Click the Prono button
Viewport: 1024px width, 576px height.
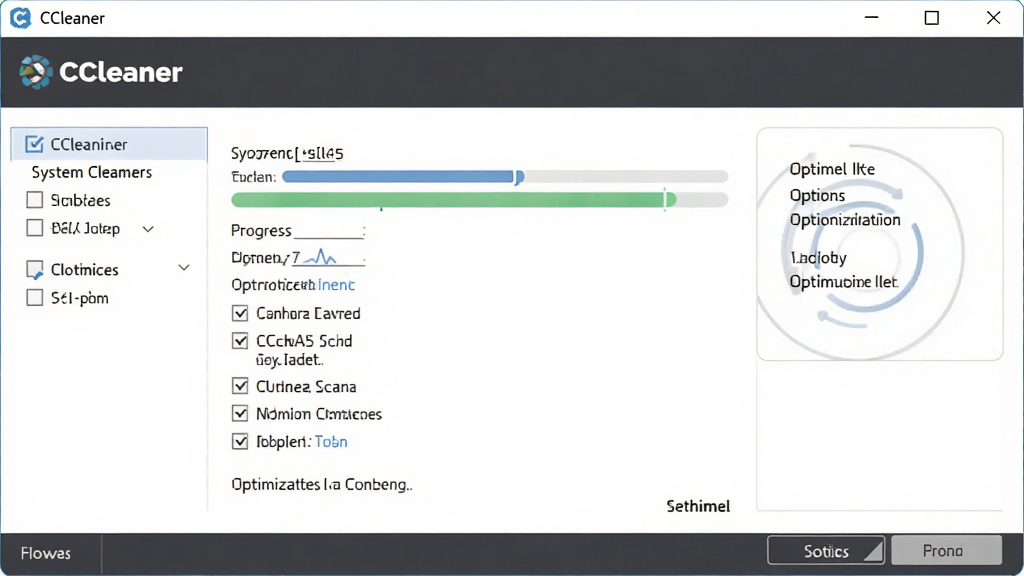click(946, 551)
